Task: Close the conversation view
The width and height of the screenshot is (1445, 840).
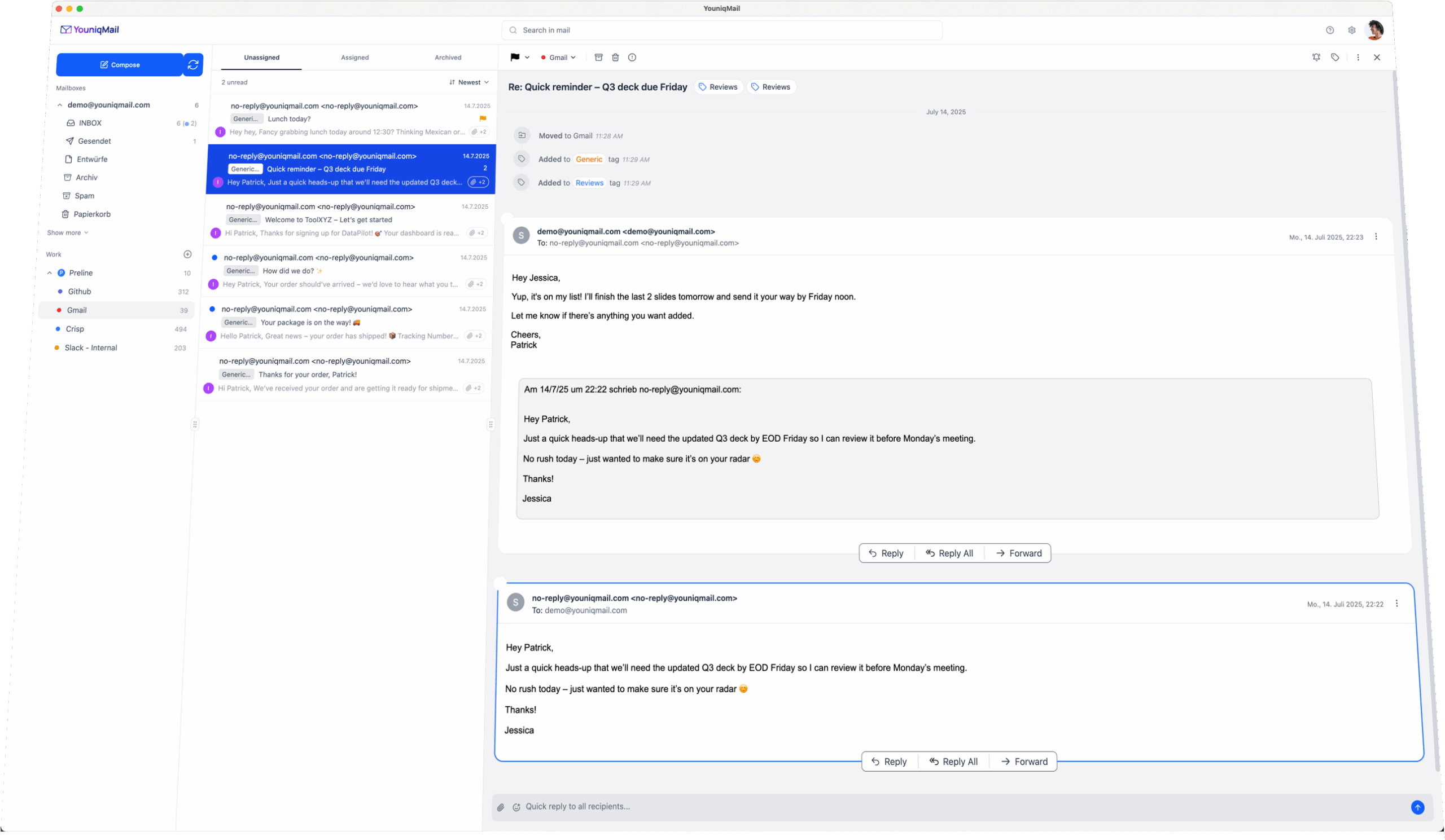Action: (1377, 58)
